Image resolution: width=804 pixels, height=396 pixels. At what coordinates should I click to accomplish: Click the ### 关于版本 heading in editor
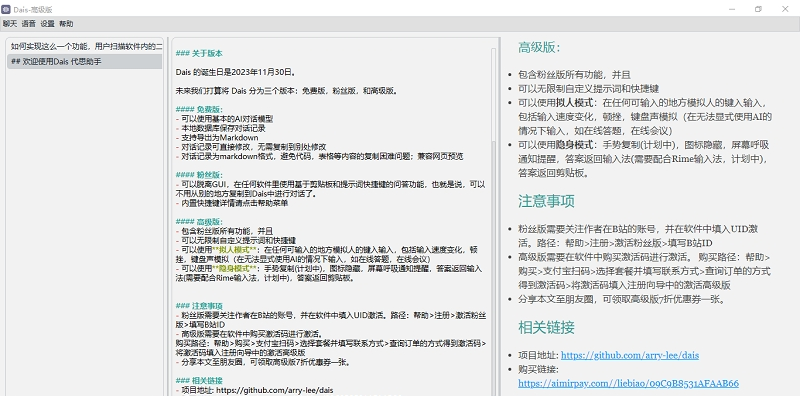pyautogui.click(x=199, y=53)
